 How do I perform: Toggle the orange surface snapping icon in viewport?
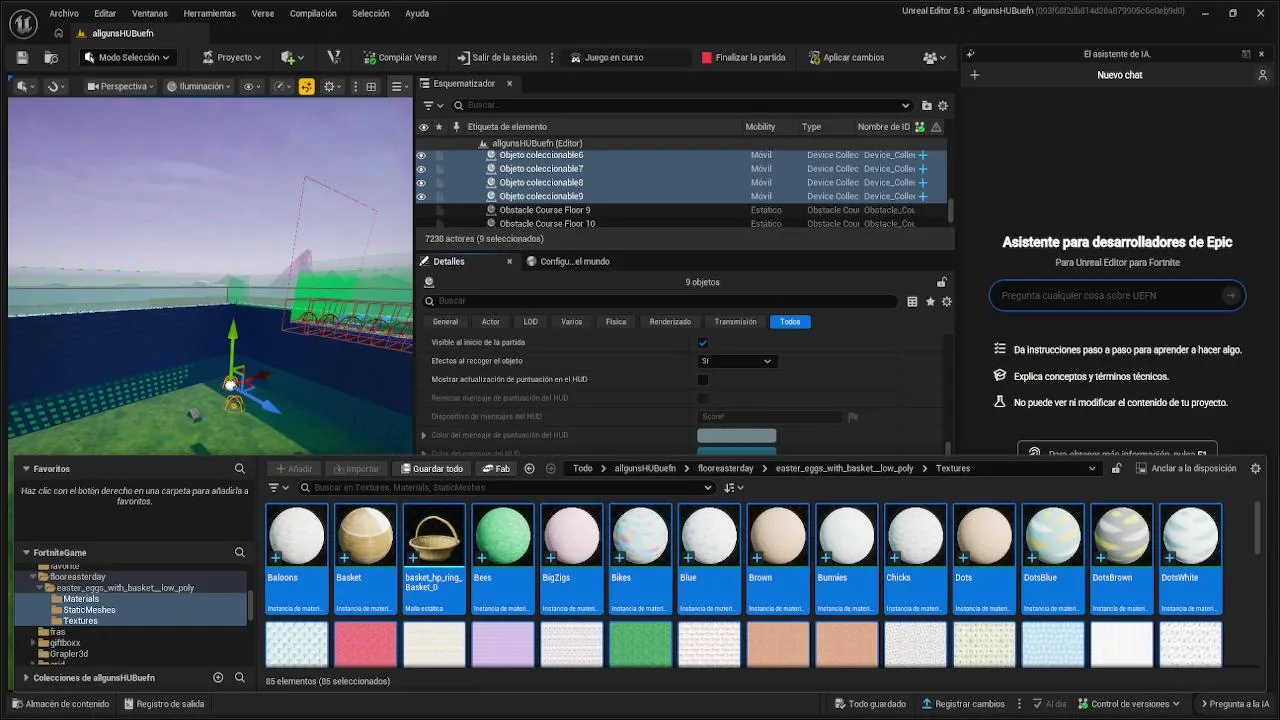click(x=307, y=87)
